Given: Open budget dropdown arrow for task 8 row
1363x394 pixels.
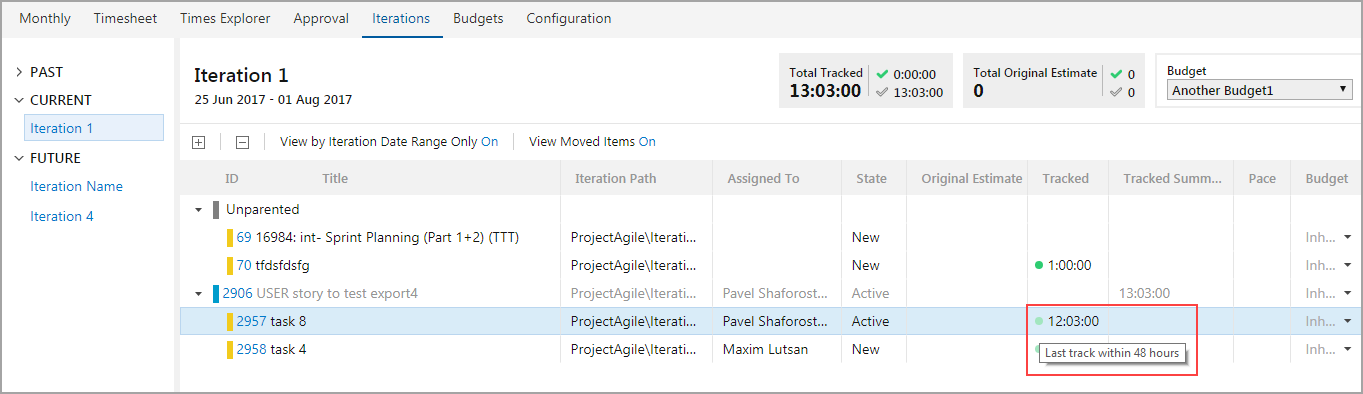Looking at the screenshot, I should (1347, 321).
